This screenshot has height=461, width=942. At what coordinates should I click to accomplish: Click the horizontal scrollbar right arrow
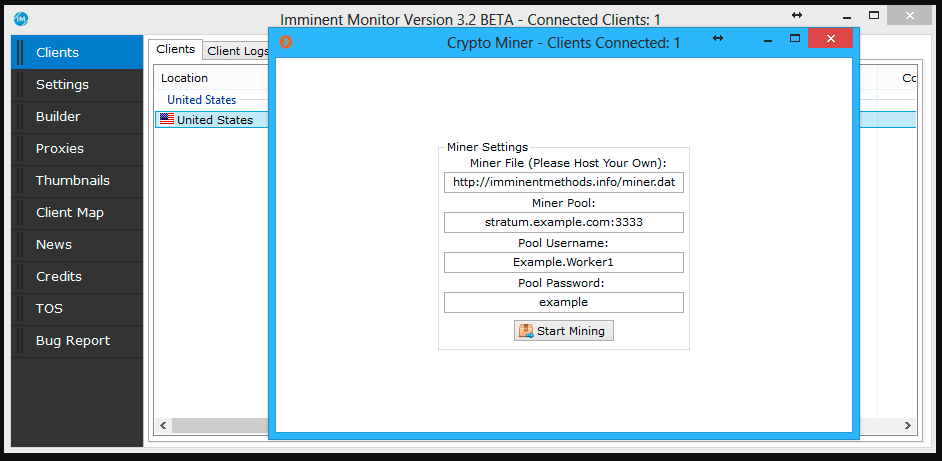point(908,425)
